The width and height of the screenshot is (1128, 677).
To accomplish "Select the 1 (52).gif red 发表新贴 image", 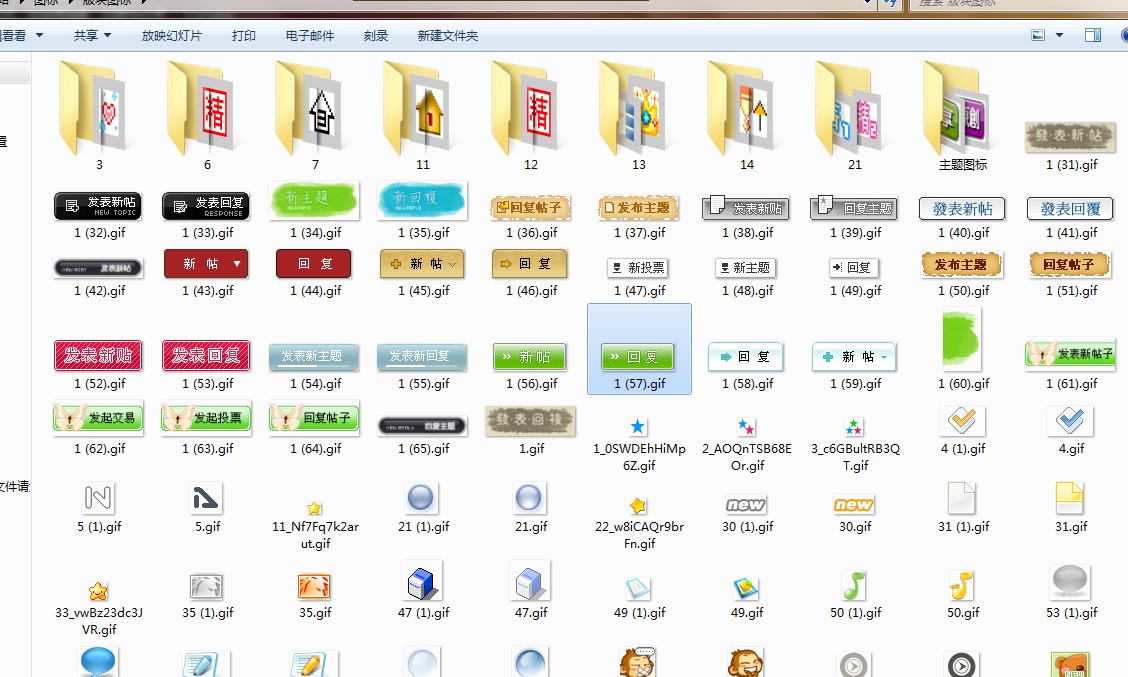I will (98, 355).
